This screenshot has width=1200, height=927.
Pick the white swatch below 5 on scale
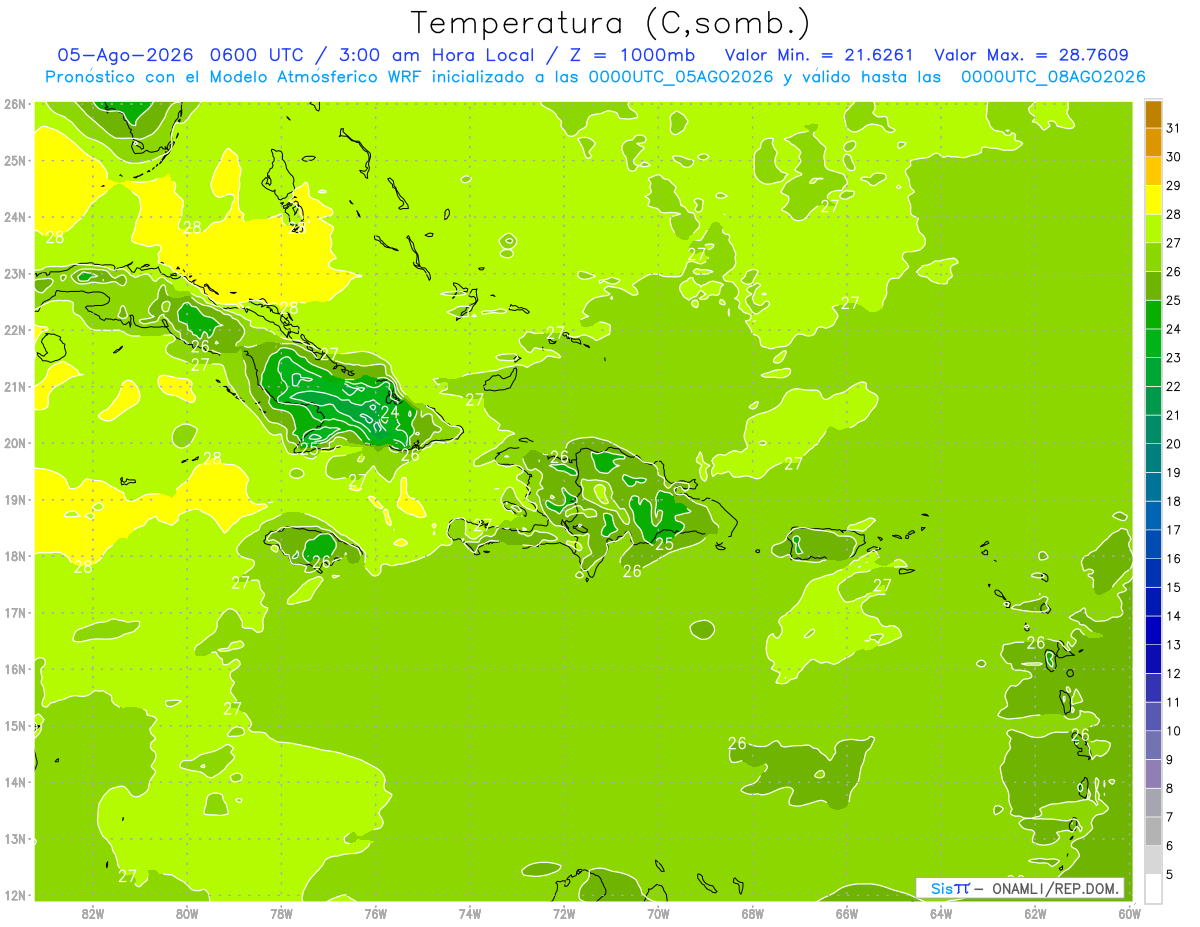point(1153,888)
